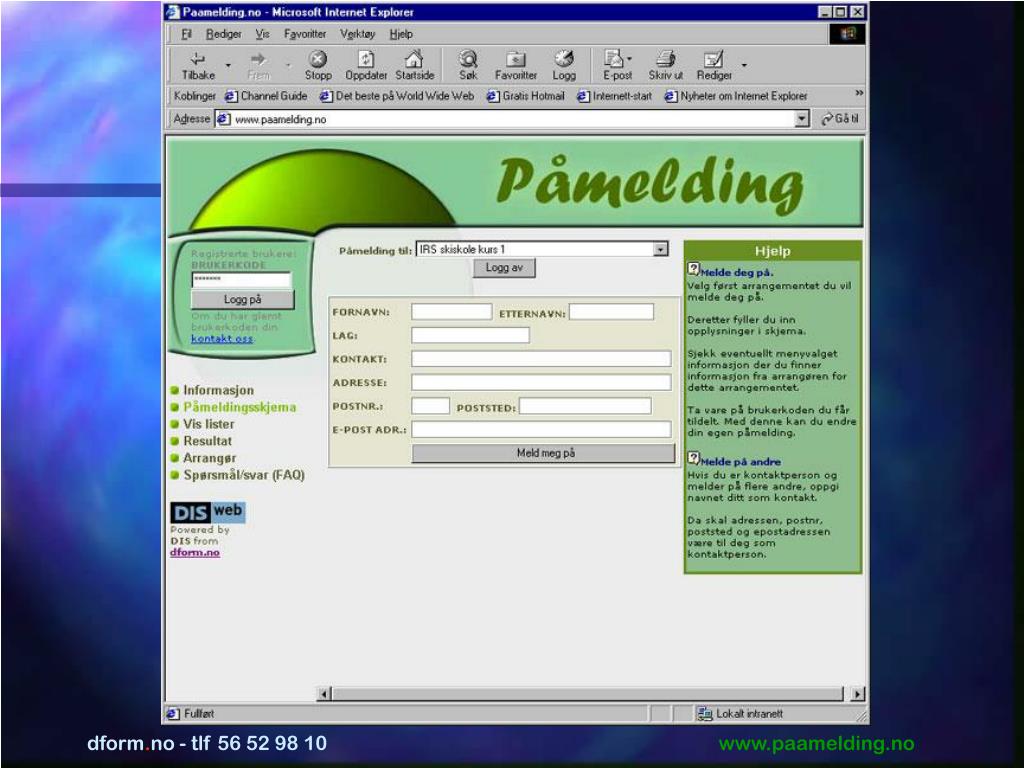Open the address bar dropdown arrow
This screenshot has width=1024, height=768.
point(802,119)
